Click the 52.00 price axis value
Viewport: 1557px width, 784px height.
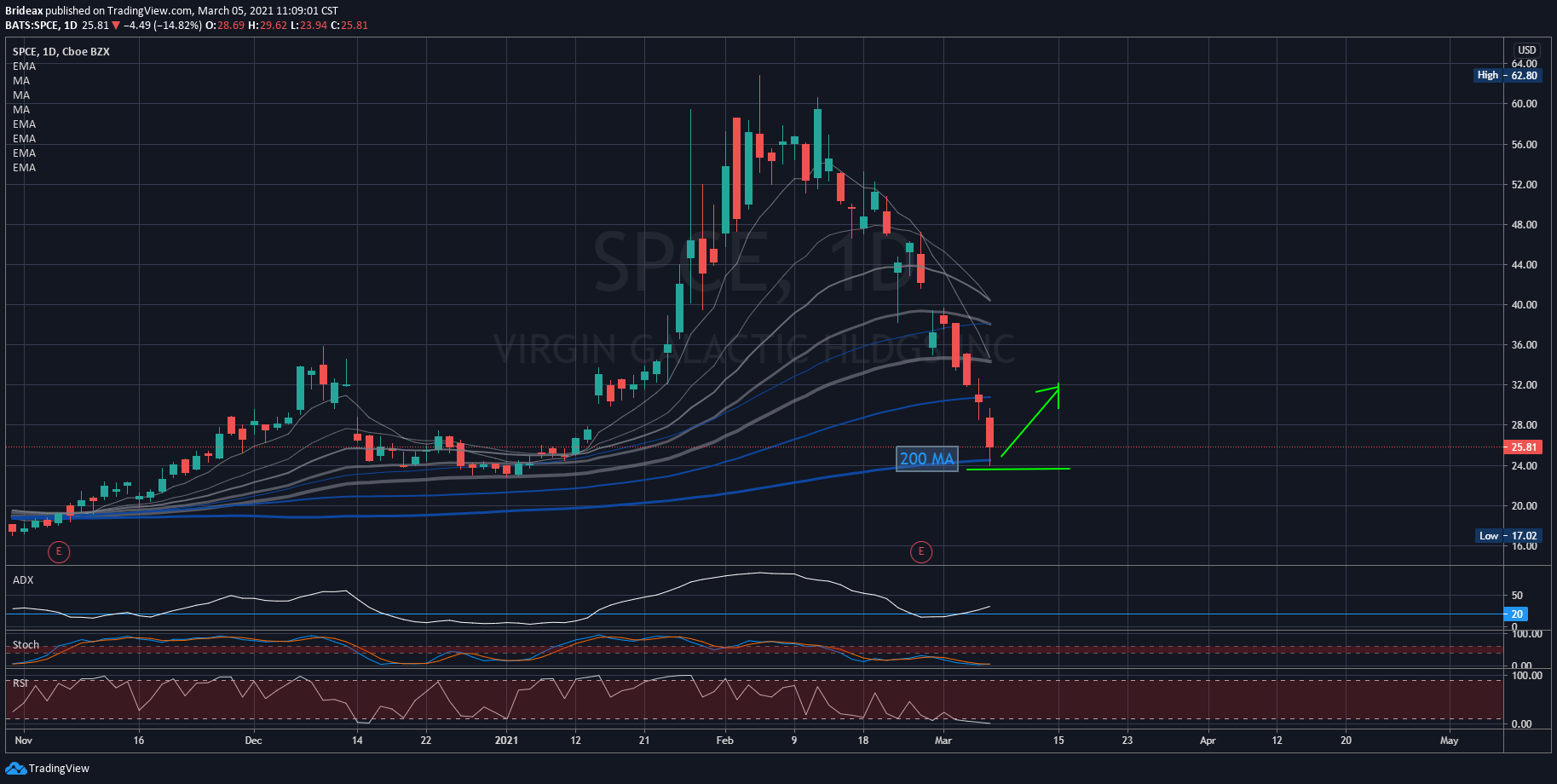(1525, 185)
